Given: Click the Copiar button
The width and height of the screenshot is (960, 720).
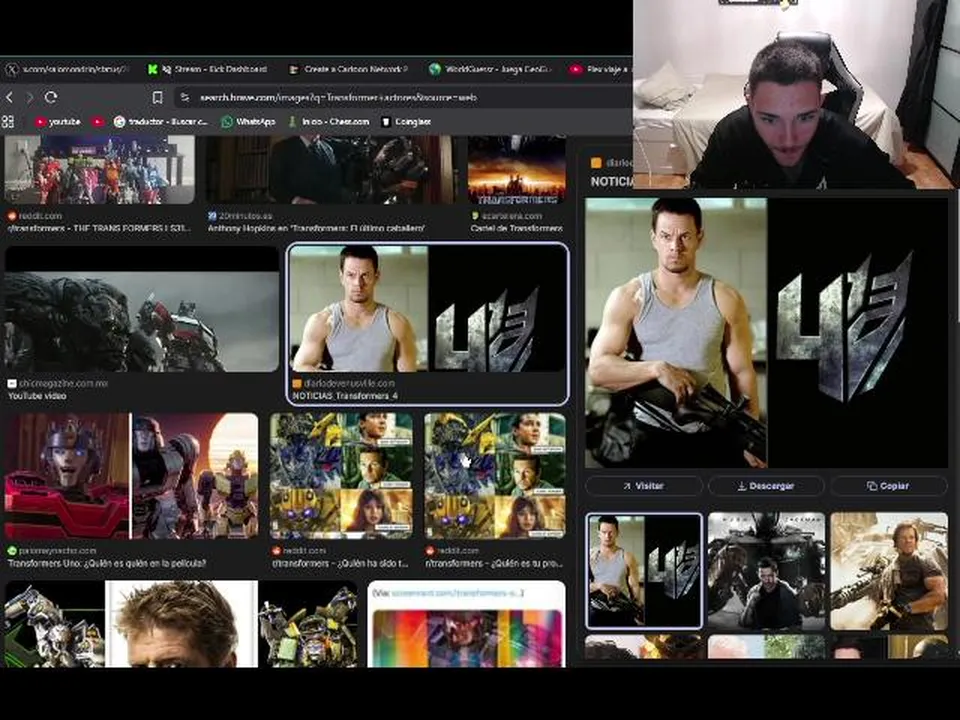Looking at the screenshot, I should pyautogui.click(x=889, y=486).
